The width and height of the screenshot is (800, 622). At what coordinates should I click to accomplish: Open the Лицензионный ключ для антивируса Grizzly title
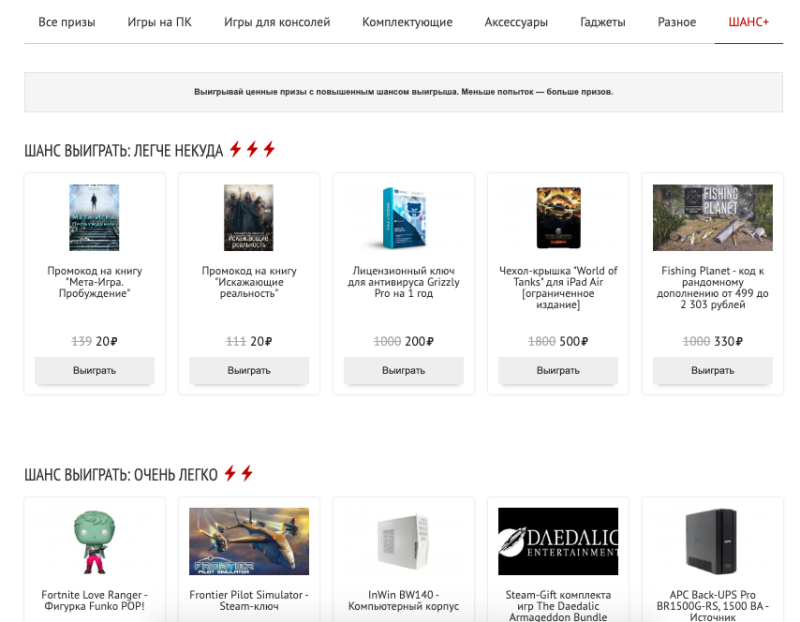[x=404, y=282]
